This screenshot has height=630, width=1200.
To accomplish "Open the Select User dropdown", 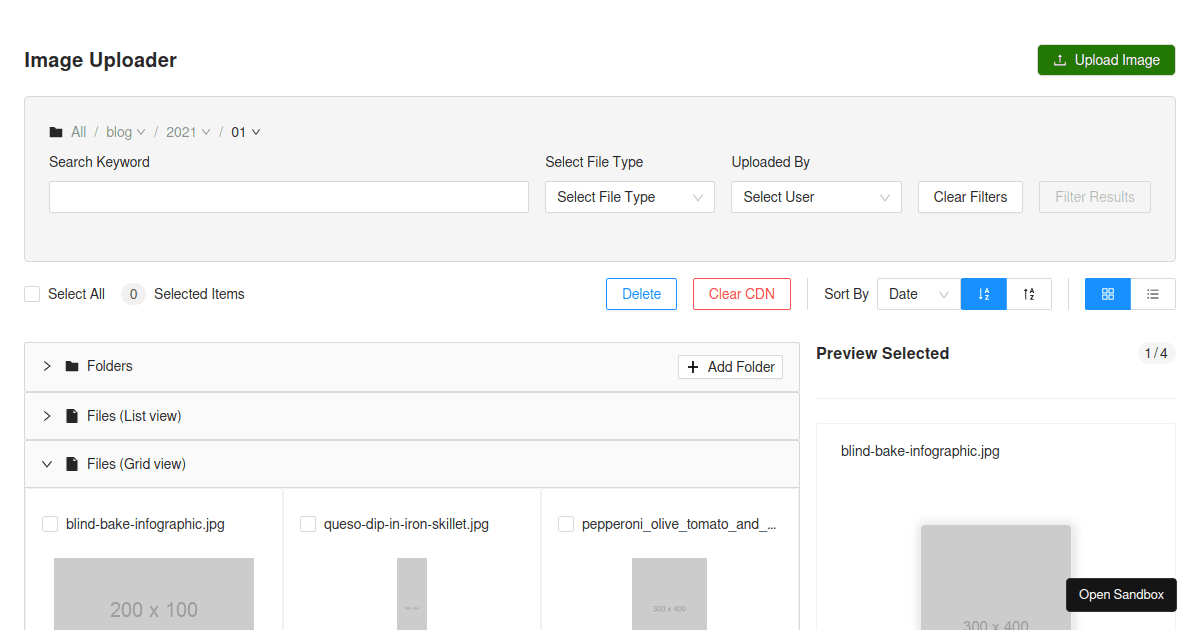I will 816,197.
